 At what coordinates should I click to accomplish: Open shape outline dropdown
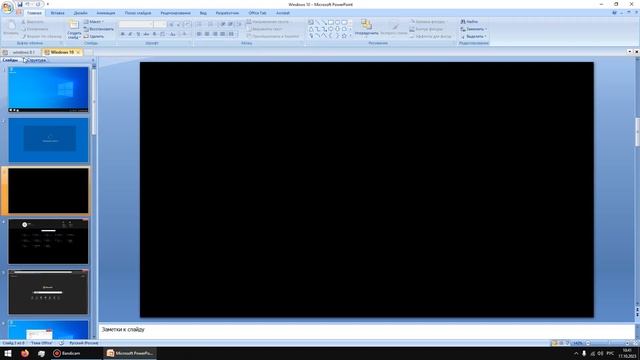tap(427, 29)
